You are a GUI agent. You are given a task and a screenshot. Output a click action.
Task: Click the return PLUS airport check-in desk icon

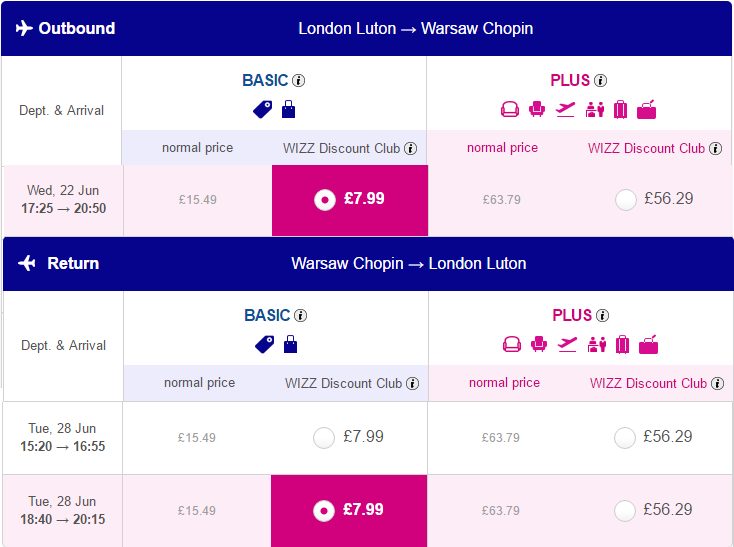pos(596,345)
